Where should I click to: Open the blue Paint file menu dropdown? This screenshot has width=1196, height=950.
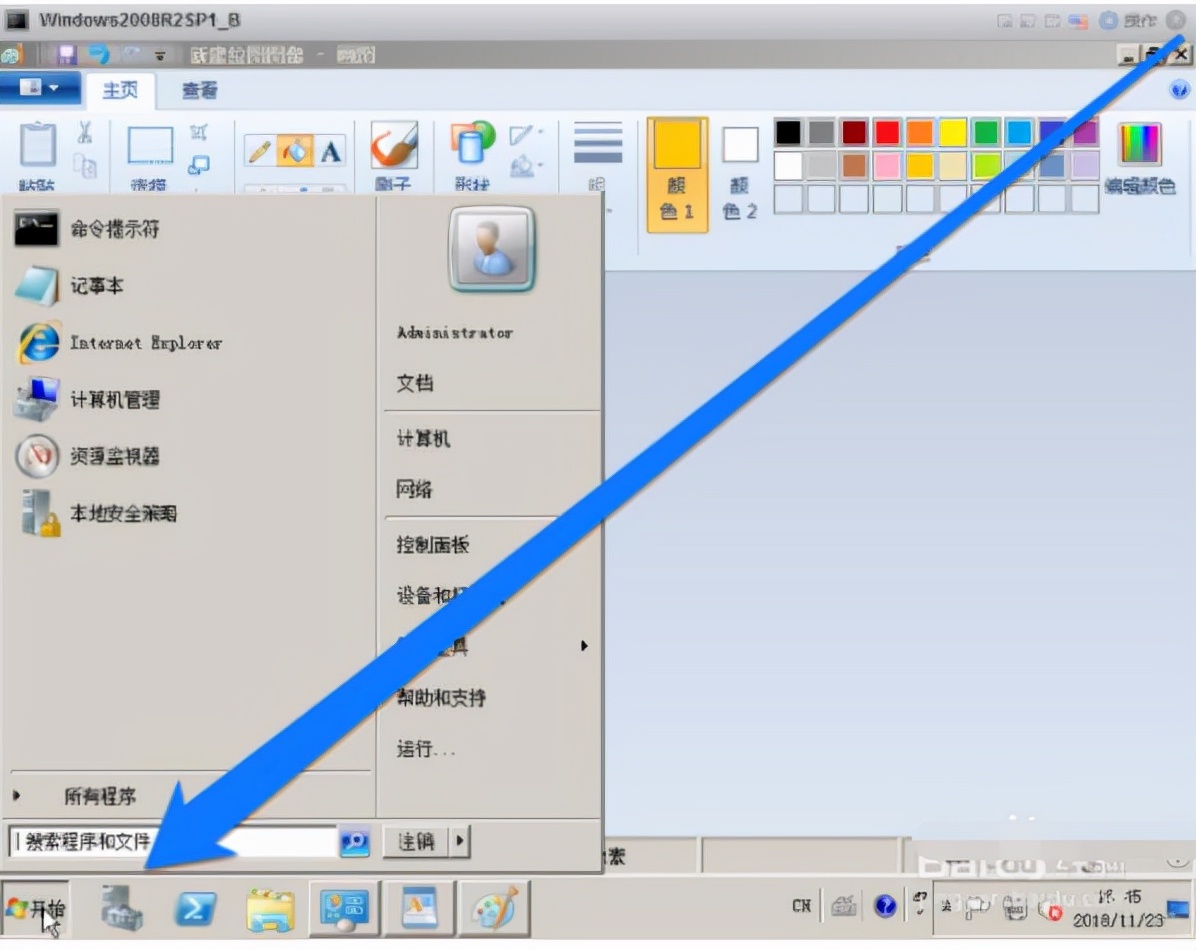(39, 89)
